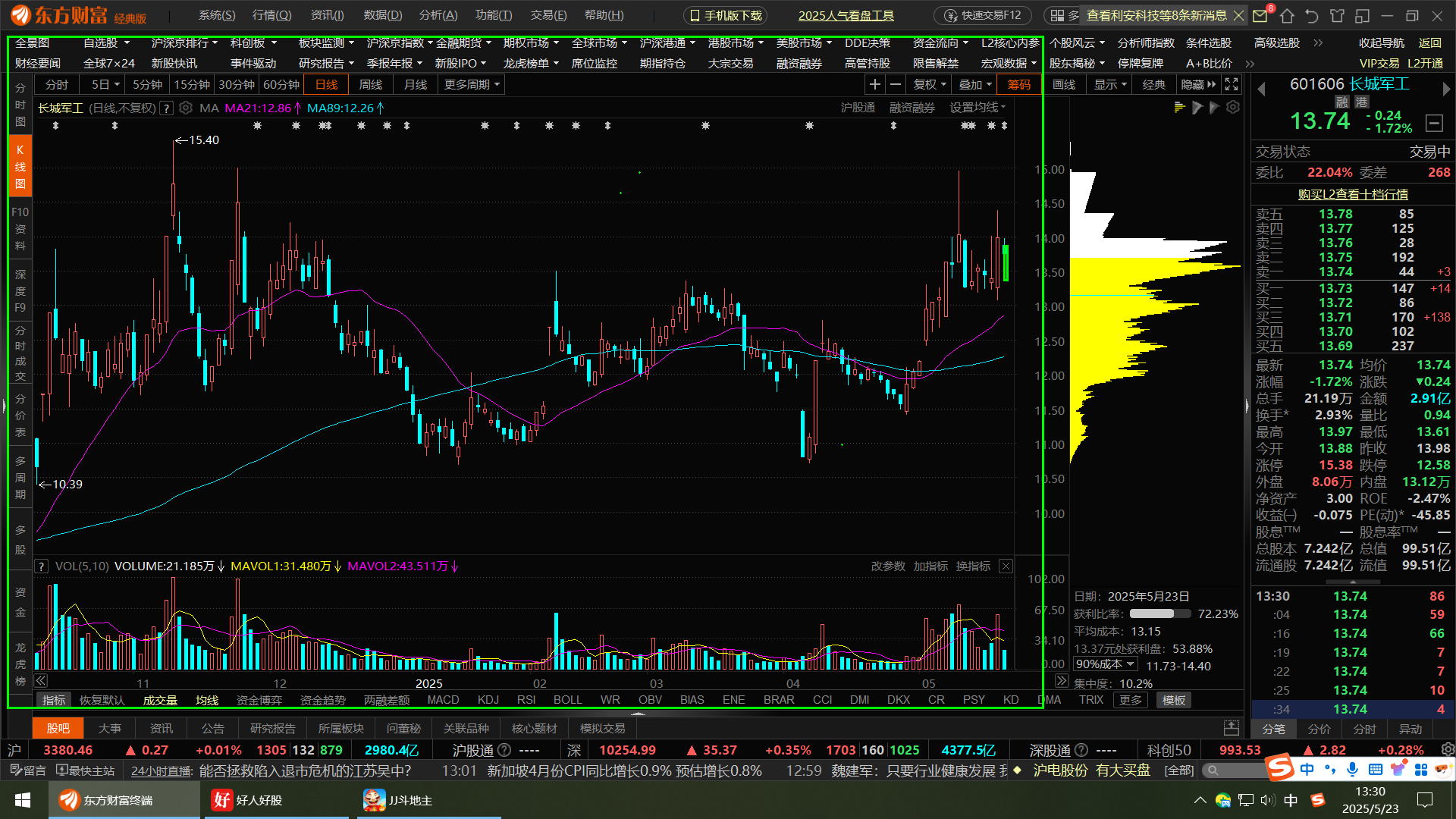Open the skin (shirt) theme icon
This screenshot has height=819, width=1456.
click(1337, 15)
